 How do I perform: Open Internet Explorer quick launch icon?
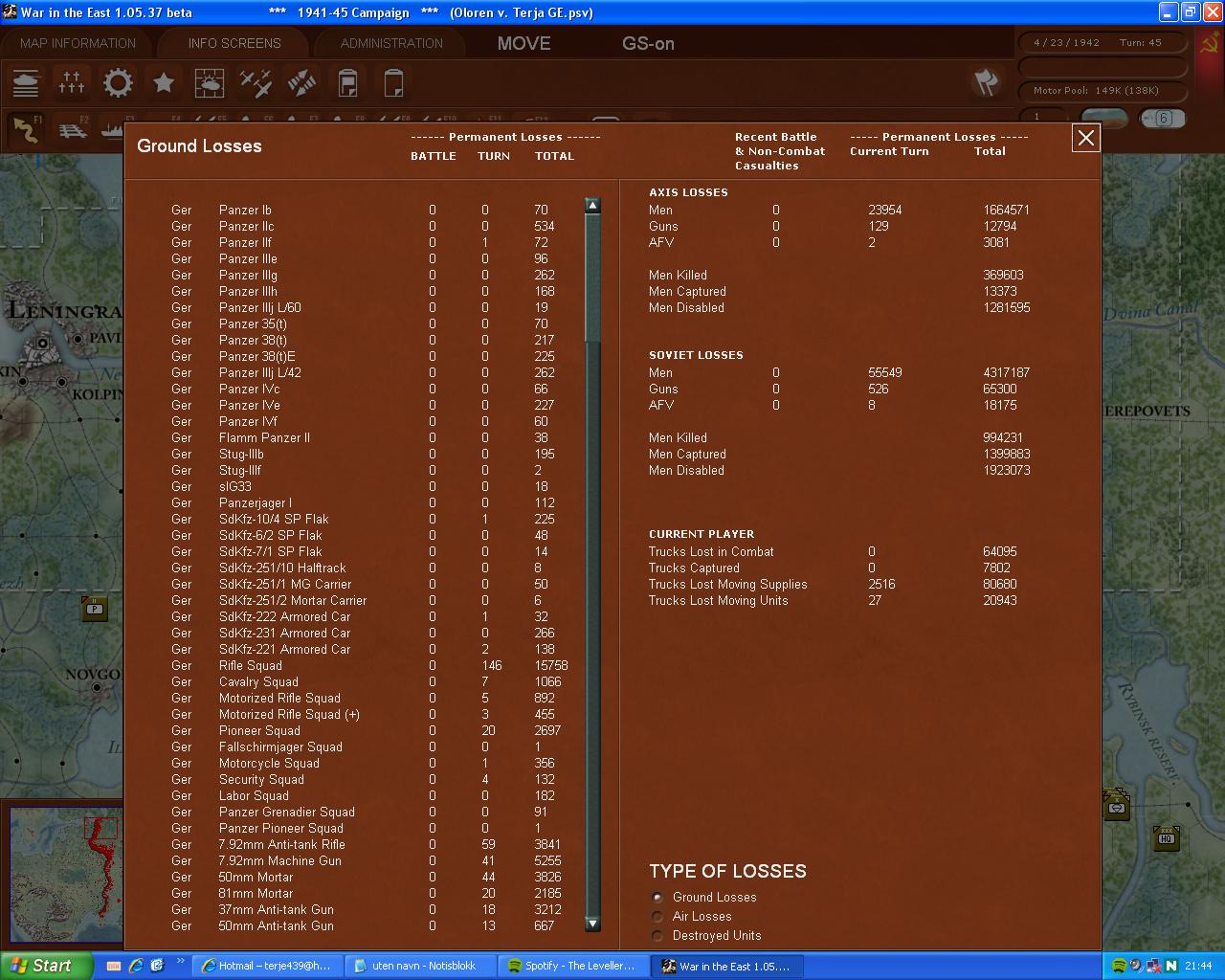136,966
